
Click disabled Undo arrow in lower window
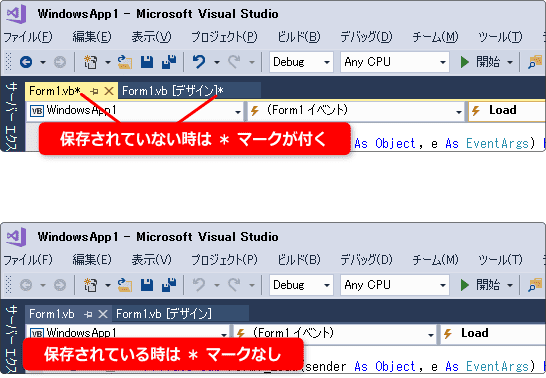(199, 285)
